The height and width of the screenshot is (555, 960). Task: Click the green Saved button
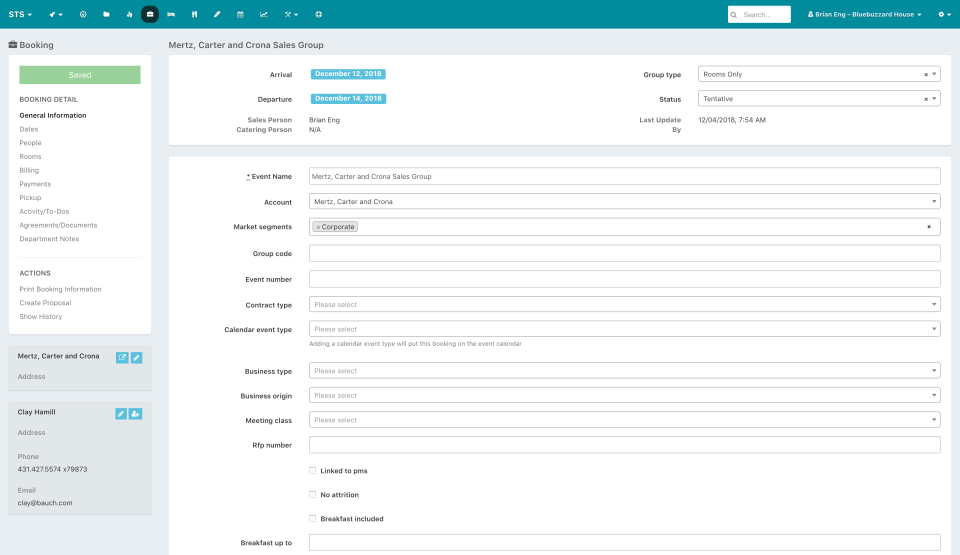tap(80, 75)
